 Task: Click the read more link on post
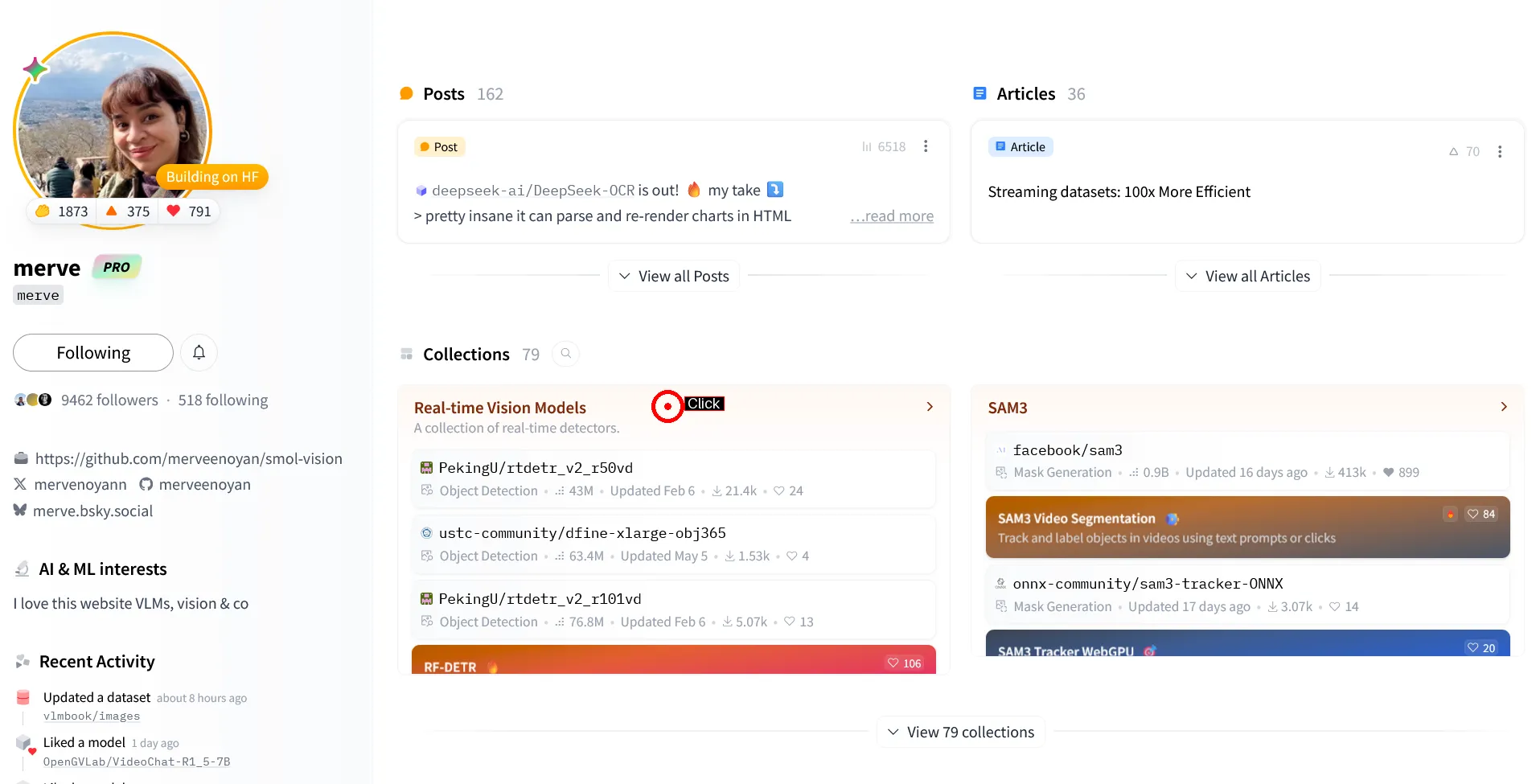pyautogui.click(x=892, y=215)
